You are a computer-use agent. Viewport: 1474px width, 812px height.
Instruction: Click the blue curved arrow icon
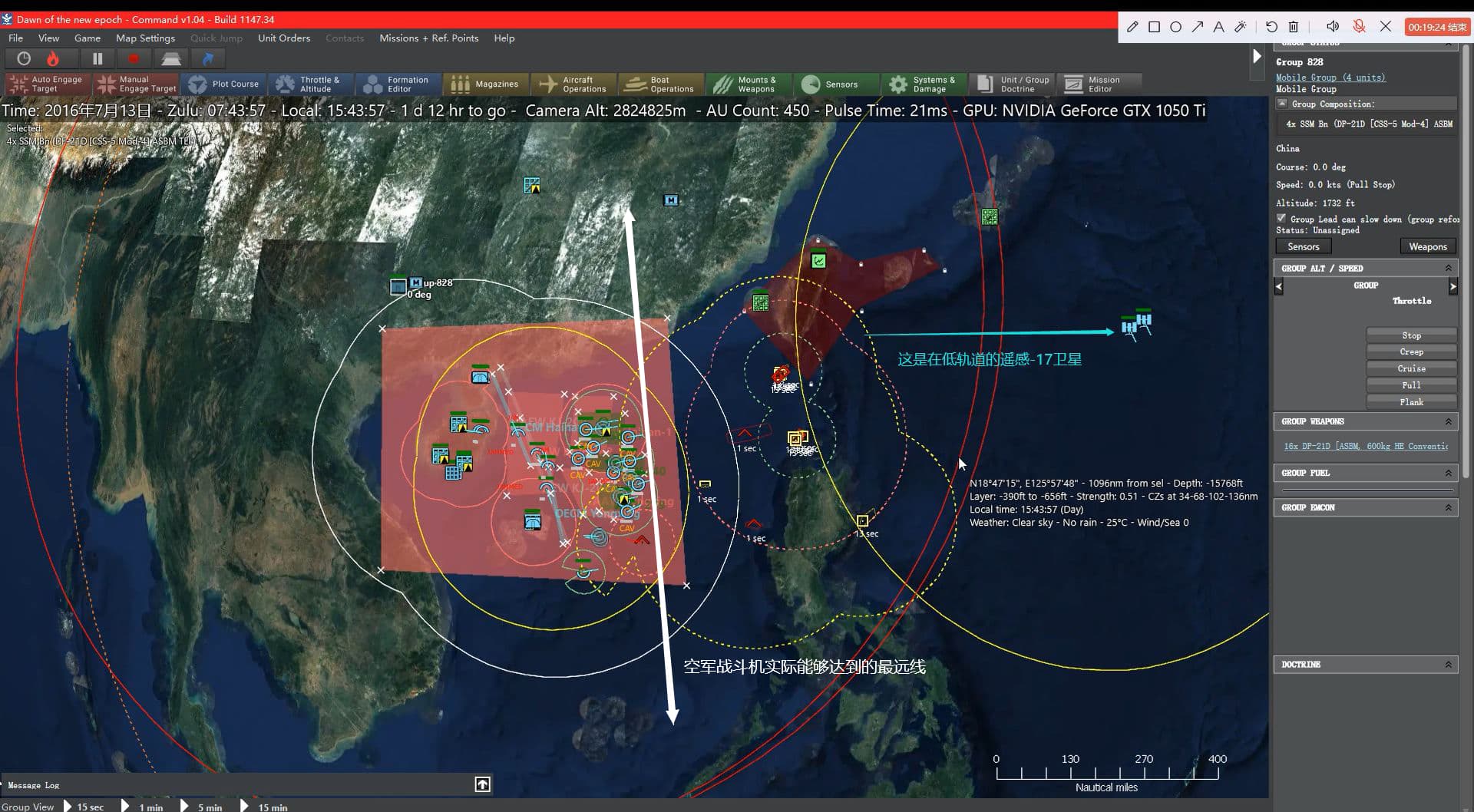207,58
